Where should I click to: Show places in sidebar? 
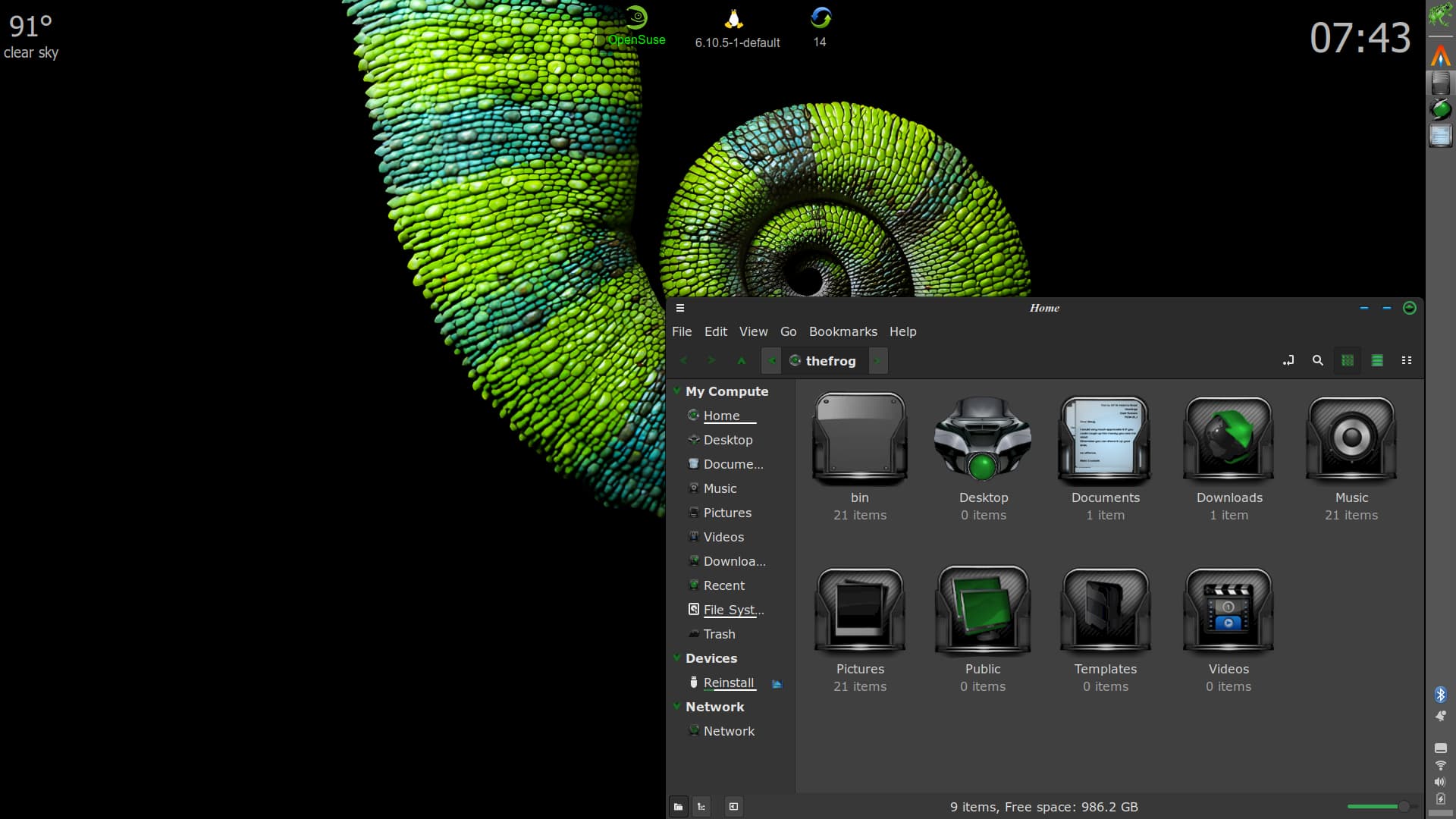[679, 807]
